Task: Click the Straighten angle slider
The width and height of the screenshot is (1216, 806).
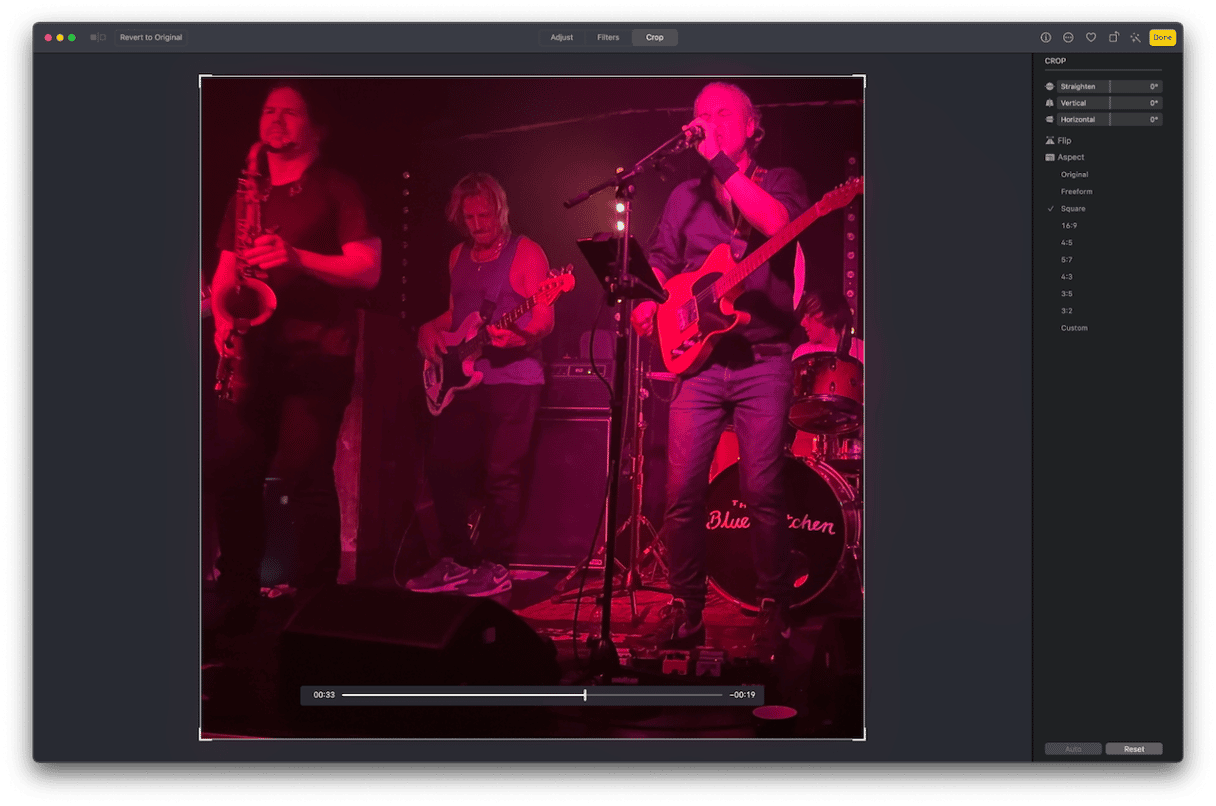Action: [x=1109, y=87]
